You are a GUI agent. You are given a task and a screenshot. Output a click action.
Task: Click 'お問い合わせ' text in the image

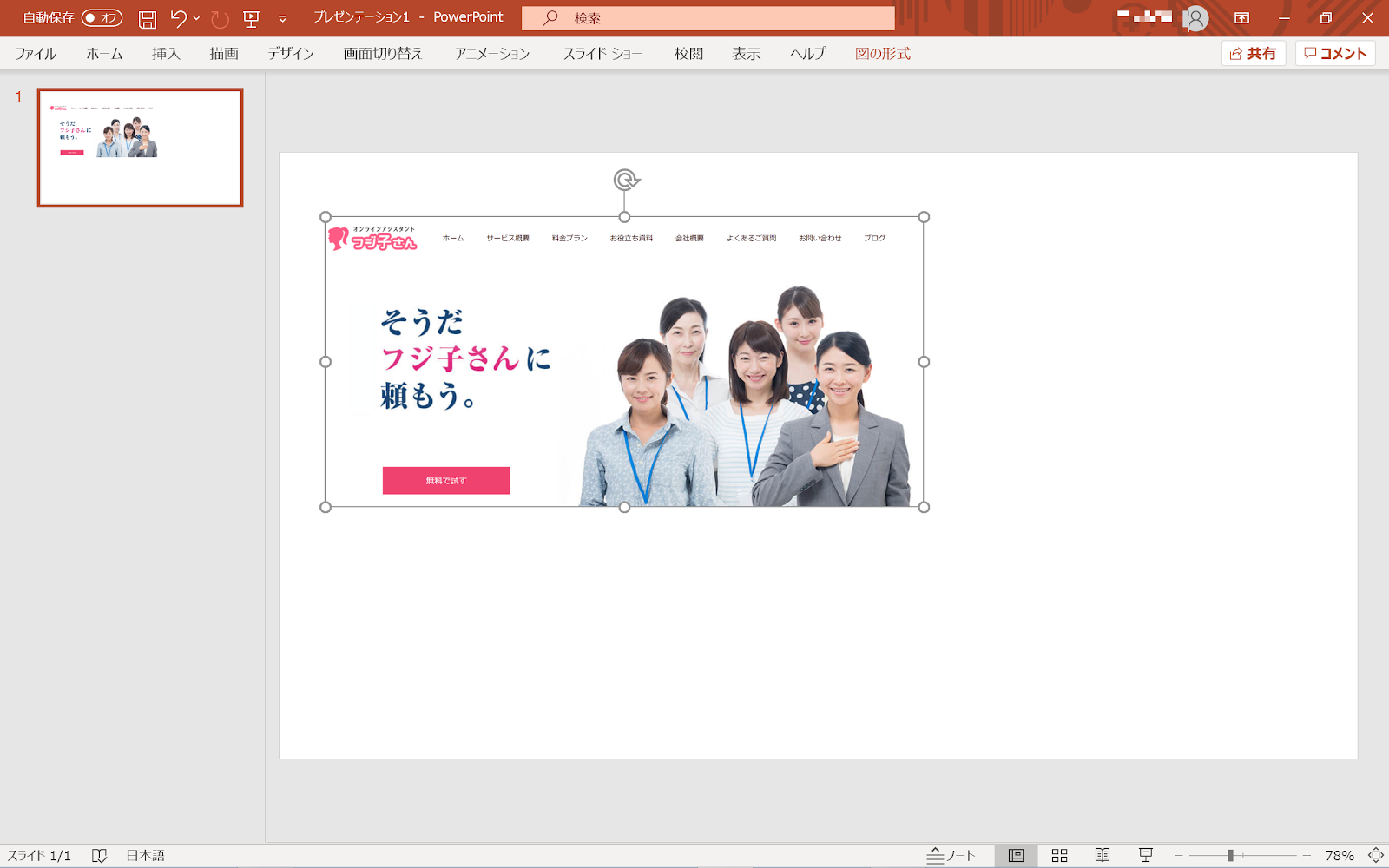click(820, 238)
